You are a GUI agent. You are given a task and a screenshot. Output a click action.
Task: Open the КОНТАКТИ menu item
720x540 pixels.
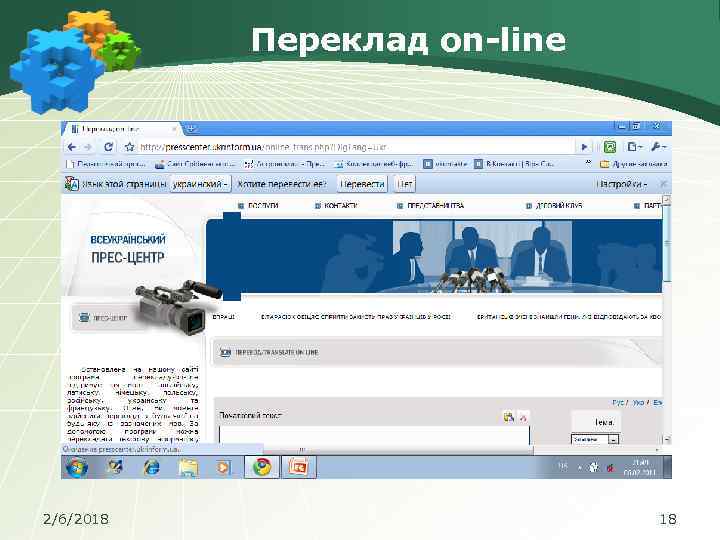[336, 206]
